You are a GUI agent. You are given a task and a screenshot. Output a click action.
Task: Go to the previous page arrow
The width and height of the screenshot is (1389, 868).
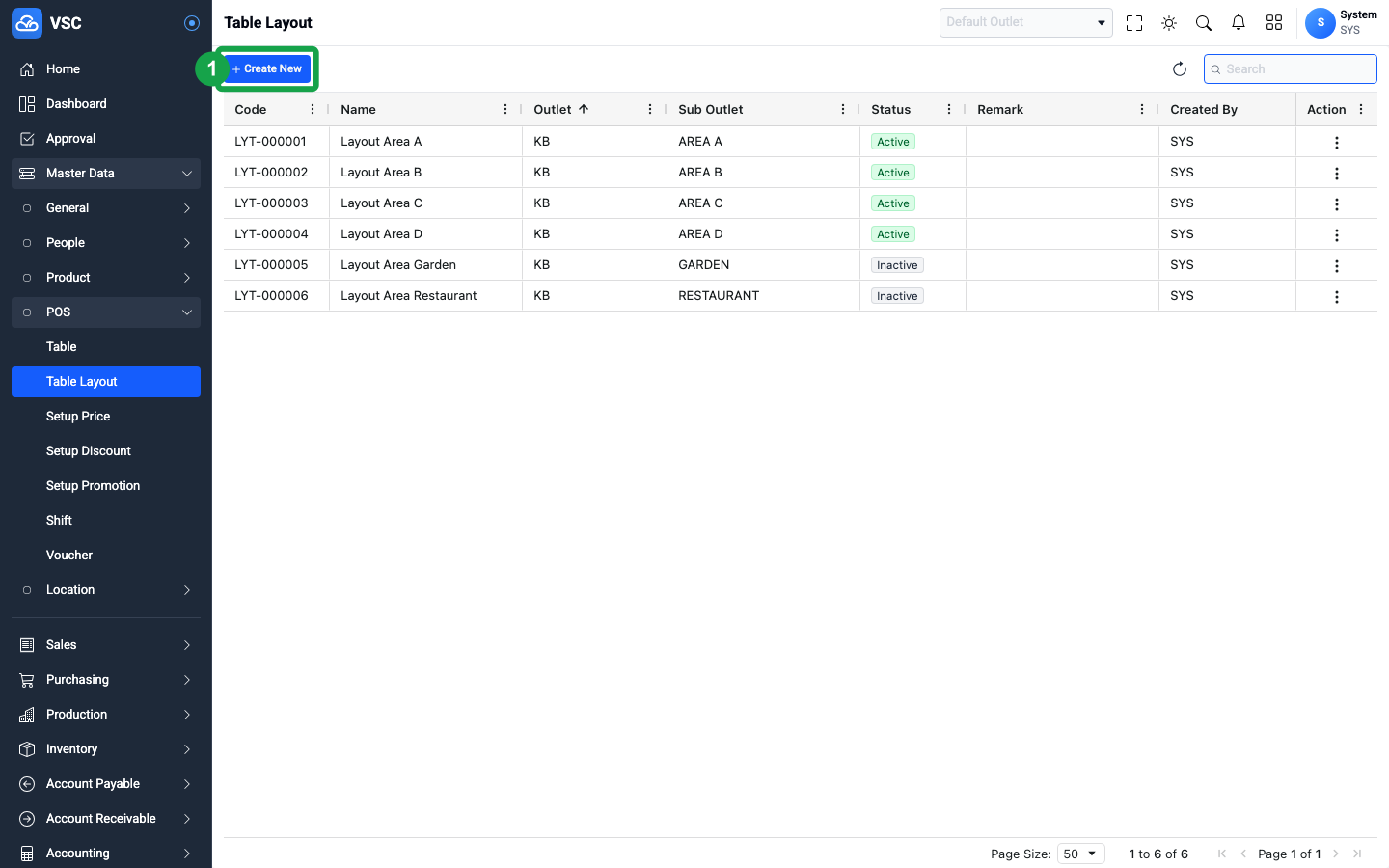[1243, 854]
